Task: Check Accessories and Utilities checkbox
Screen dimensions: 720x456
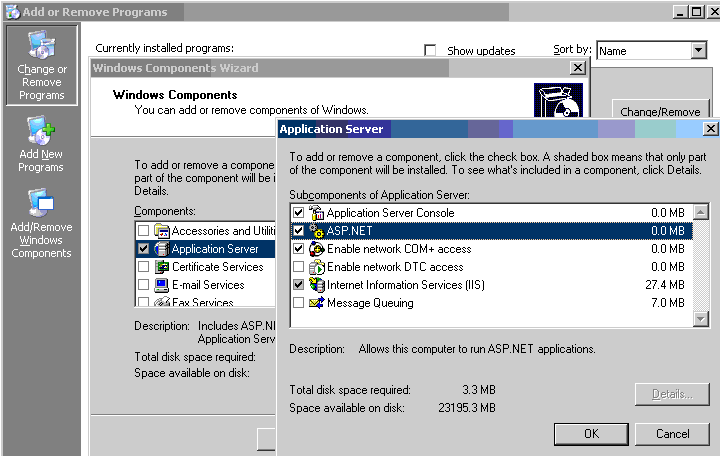Action: pyautogui.click(x=144, y=231)
